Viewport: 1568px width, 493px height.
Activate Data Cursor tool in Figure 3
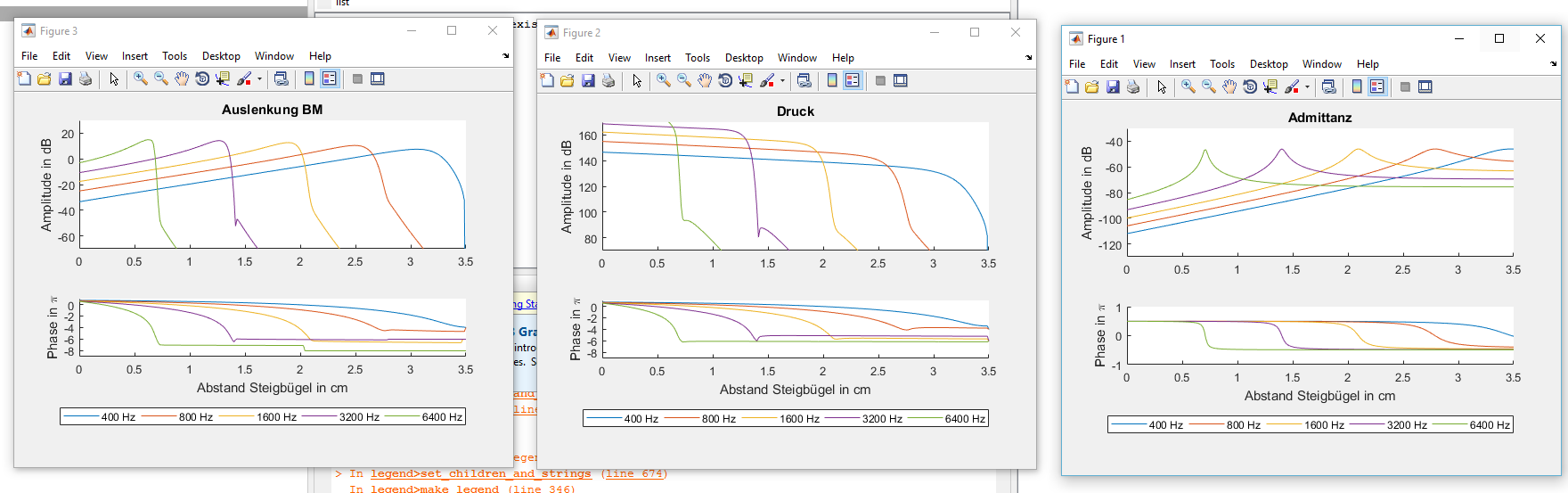[223, 79]
